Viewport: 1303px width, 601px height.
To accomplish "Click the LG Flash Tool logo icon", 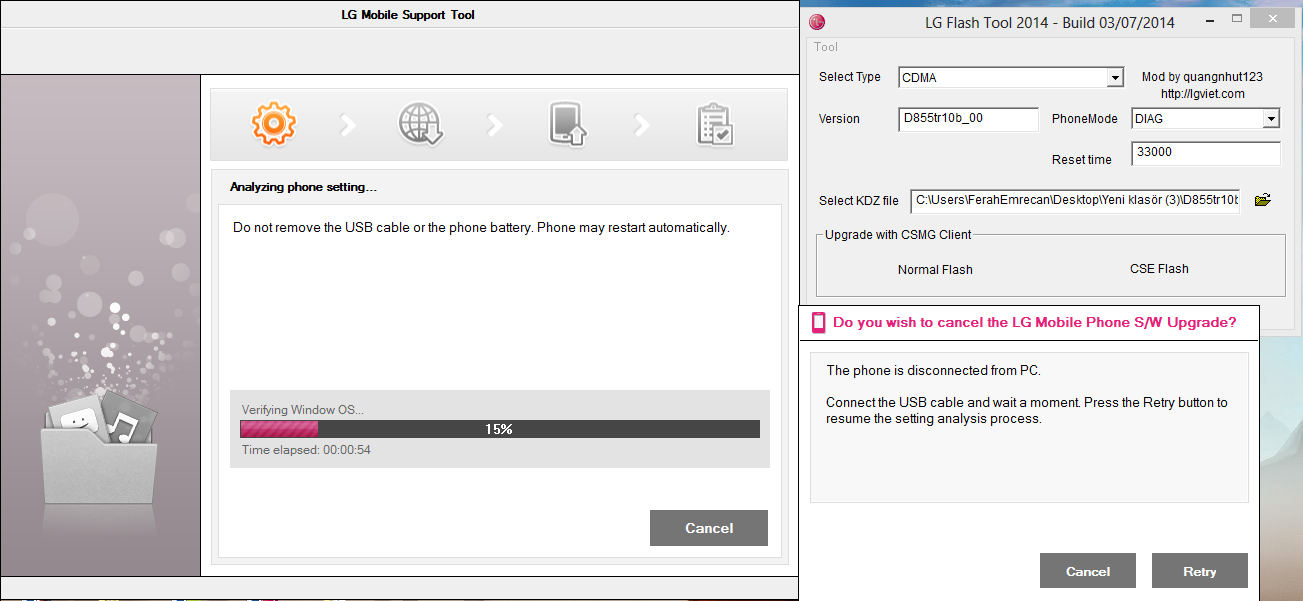I will pyautogui.click(x=817, y=22).
